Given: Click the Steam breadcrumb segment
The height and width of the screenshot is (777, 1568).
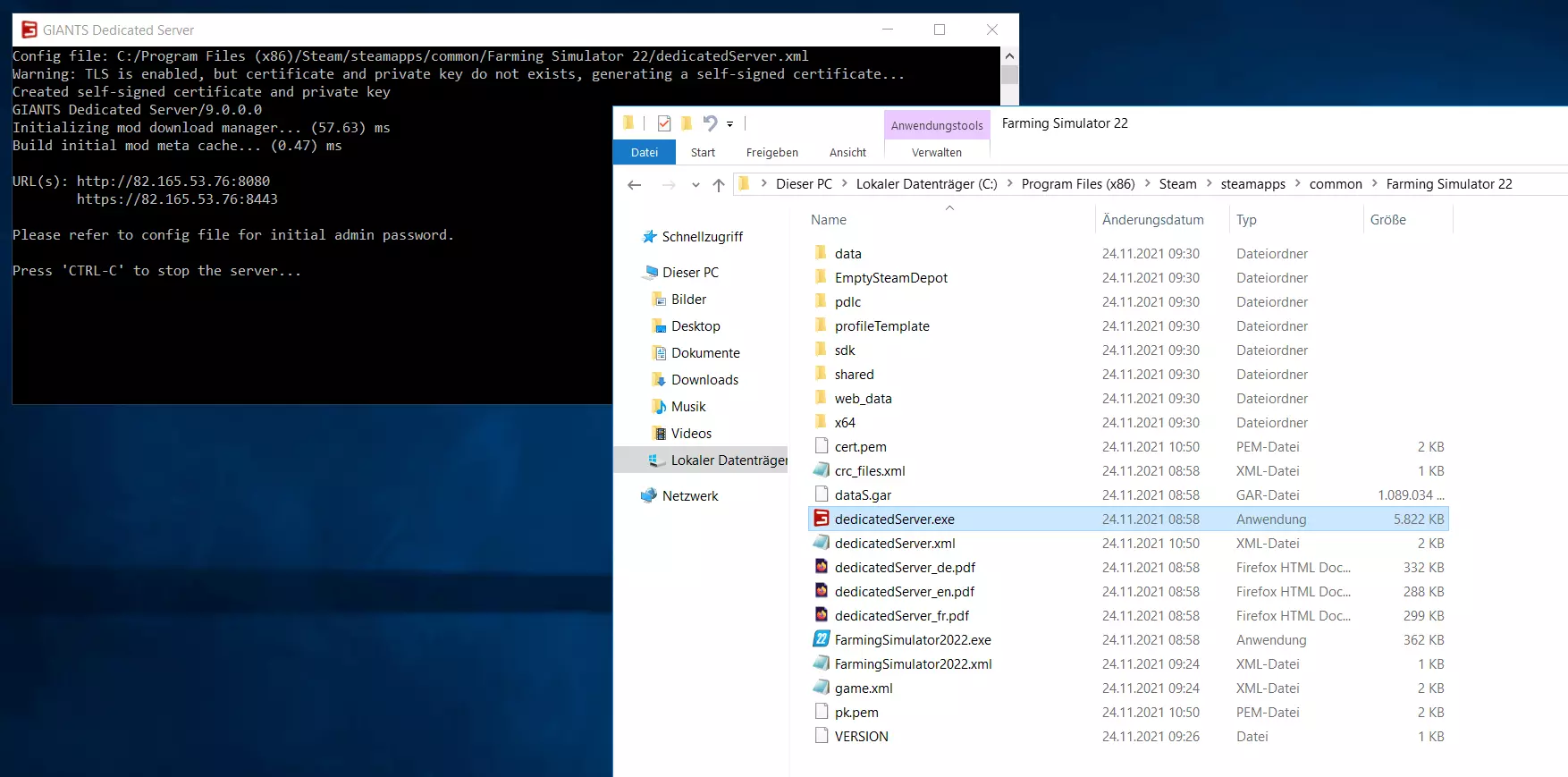Looking at the screenshot, I should 1177,183.
